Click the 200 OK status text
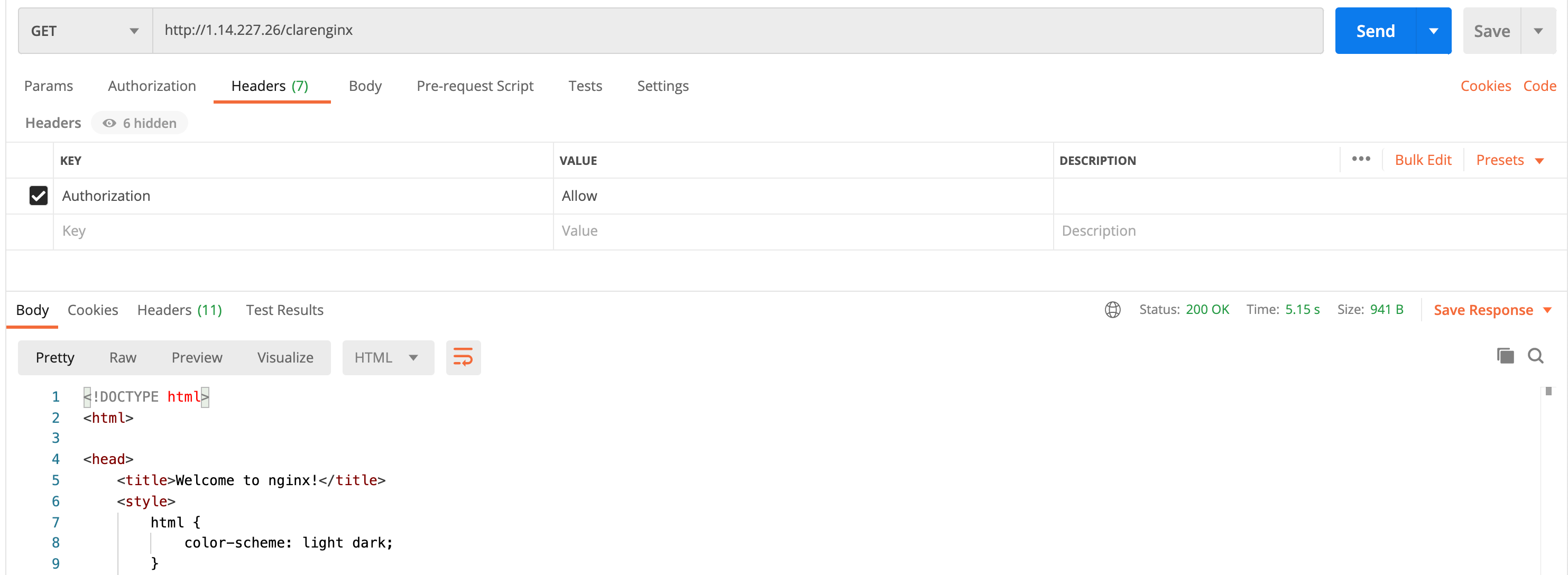Screen dimensions: 1568x575 coord(1207,310)
